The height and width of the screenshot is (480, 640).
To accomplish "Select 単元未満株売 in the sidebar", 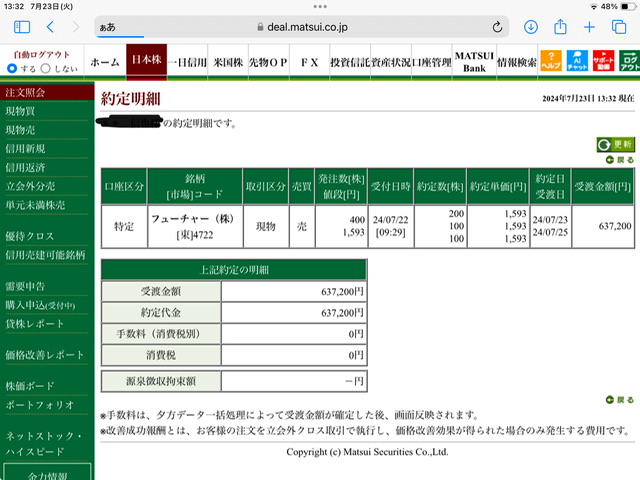I will 35,205.
